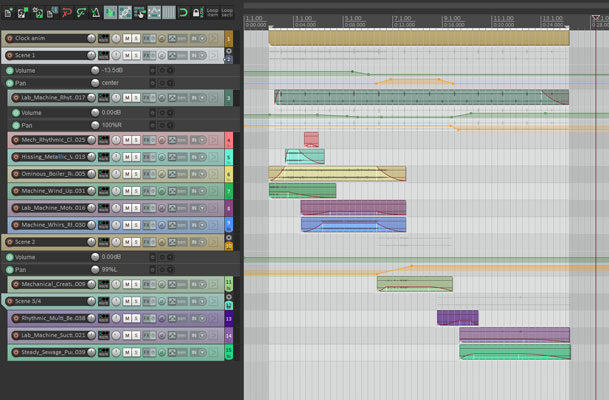Collapse the Scene 1 folder icon
The width and height of the screenshot is (609, 400).
(x=229, y=51)
